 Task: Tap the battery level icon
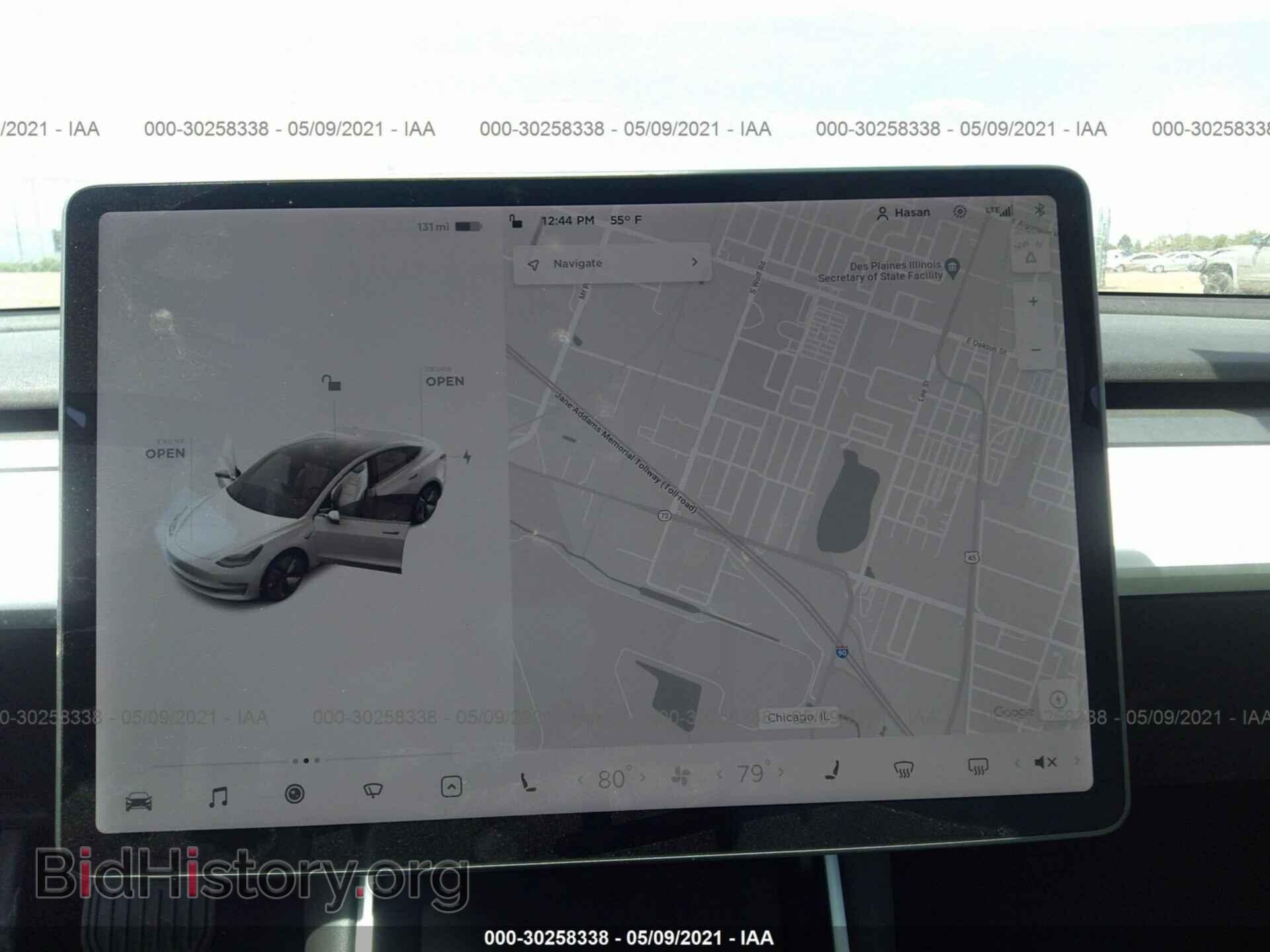468,226
